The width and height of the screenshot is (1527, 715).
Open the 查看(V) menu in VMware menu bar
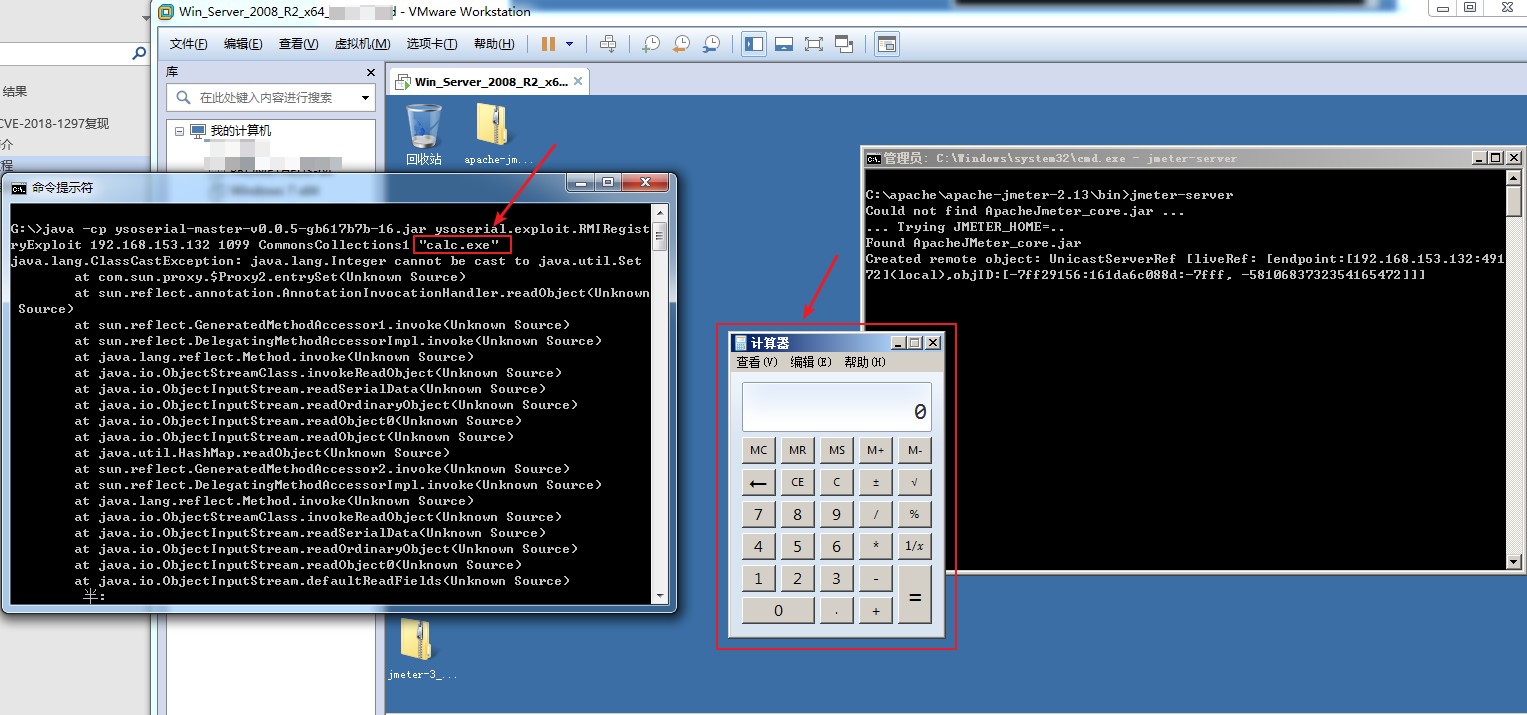(298, 44)
